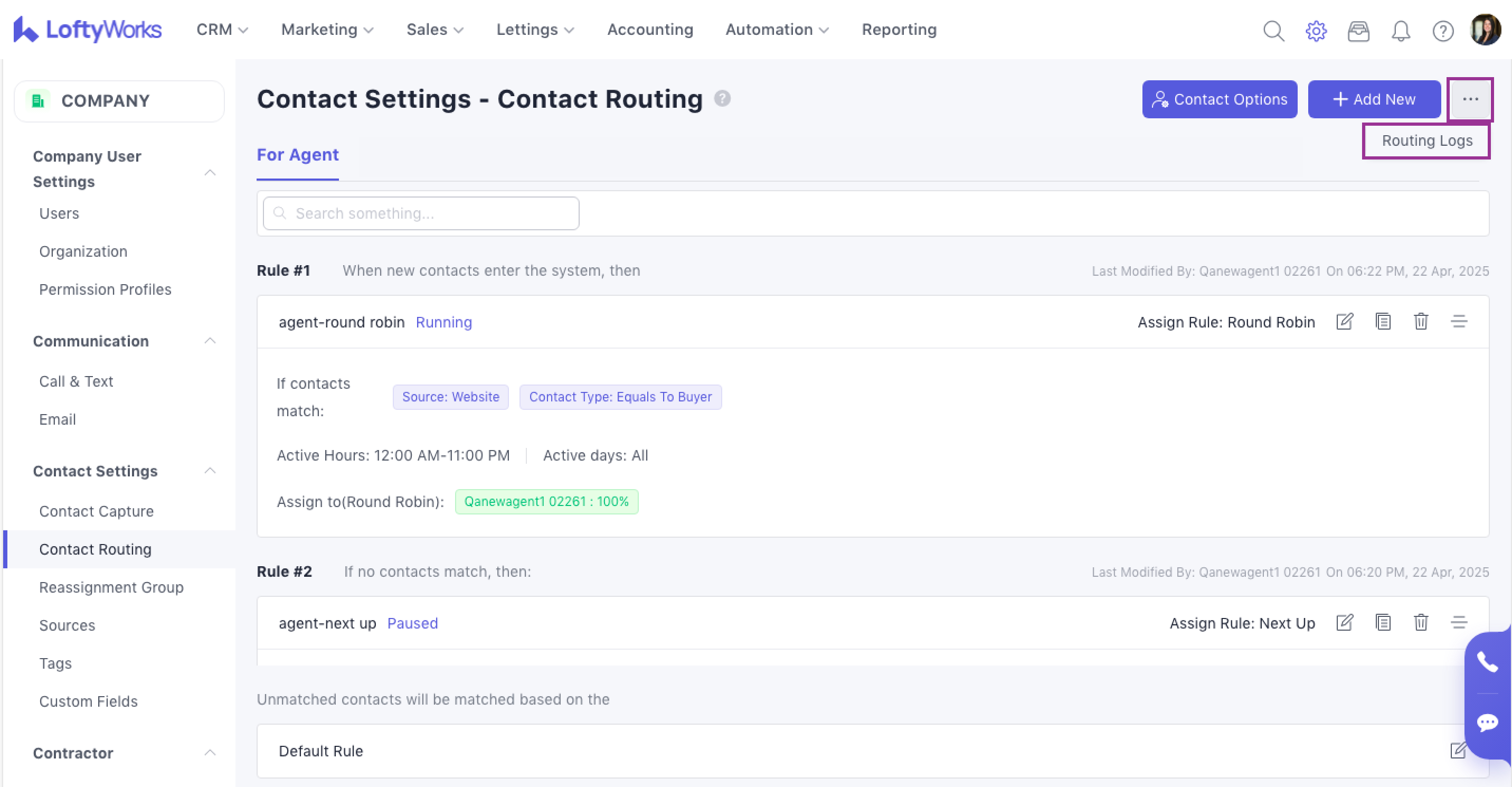1512x787 pixels.
Task: Click the inbox tray icon in header
Action: (x=1358, y=31)
